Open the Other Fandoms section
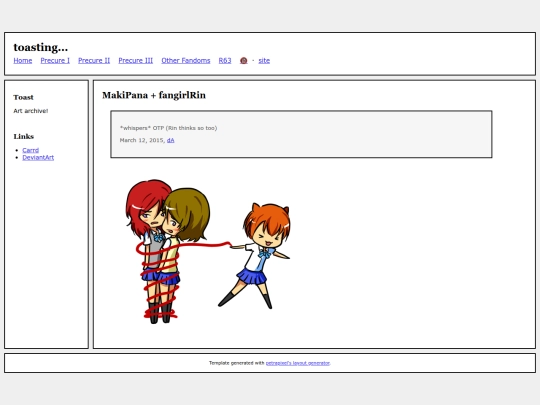The height and width of the screenshot is (405, 540). (x=186, y=61)
